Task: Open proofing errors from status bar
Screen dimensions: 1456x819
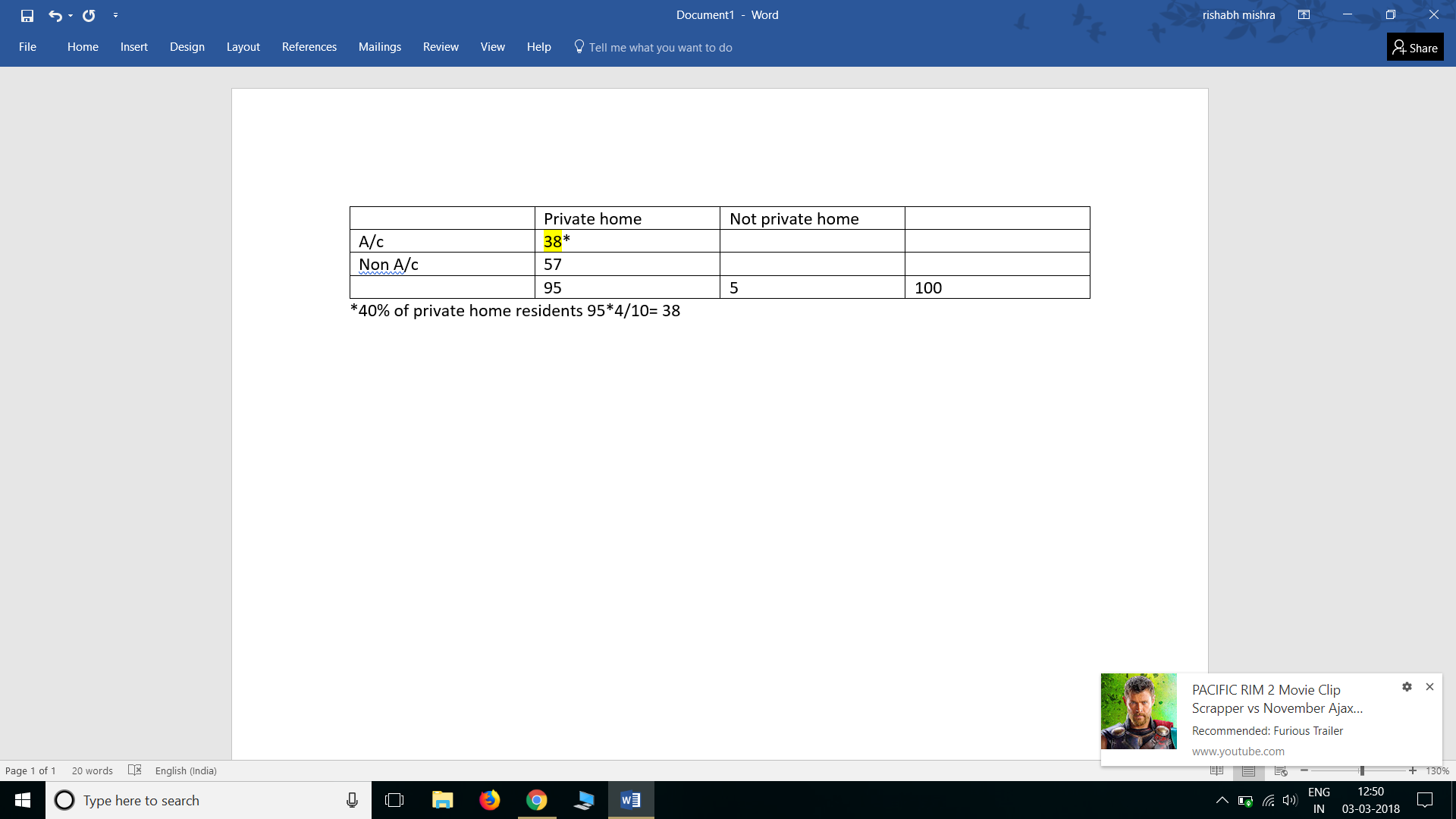Action: pyautogui.click(x=134, y=770)
